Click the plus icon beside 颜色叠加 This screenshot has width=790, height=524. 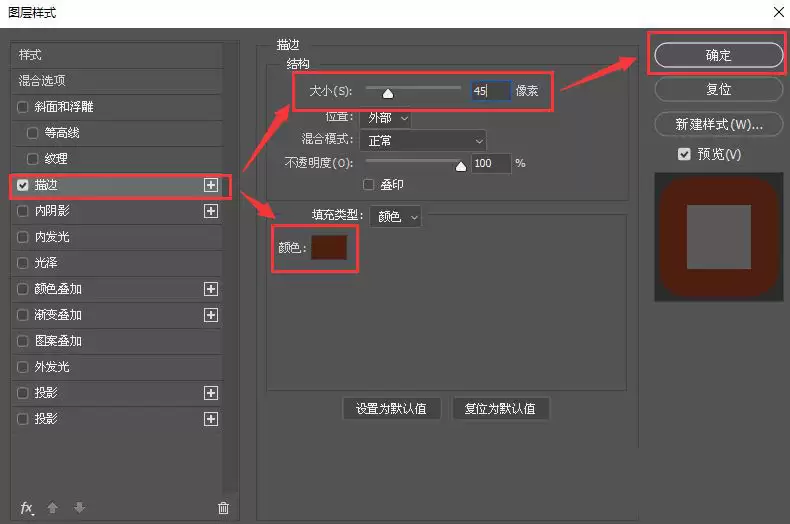click(211, 289)
